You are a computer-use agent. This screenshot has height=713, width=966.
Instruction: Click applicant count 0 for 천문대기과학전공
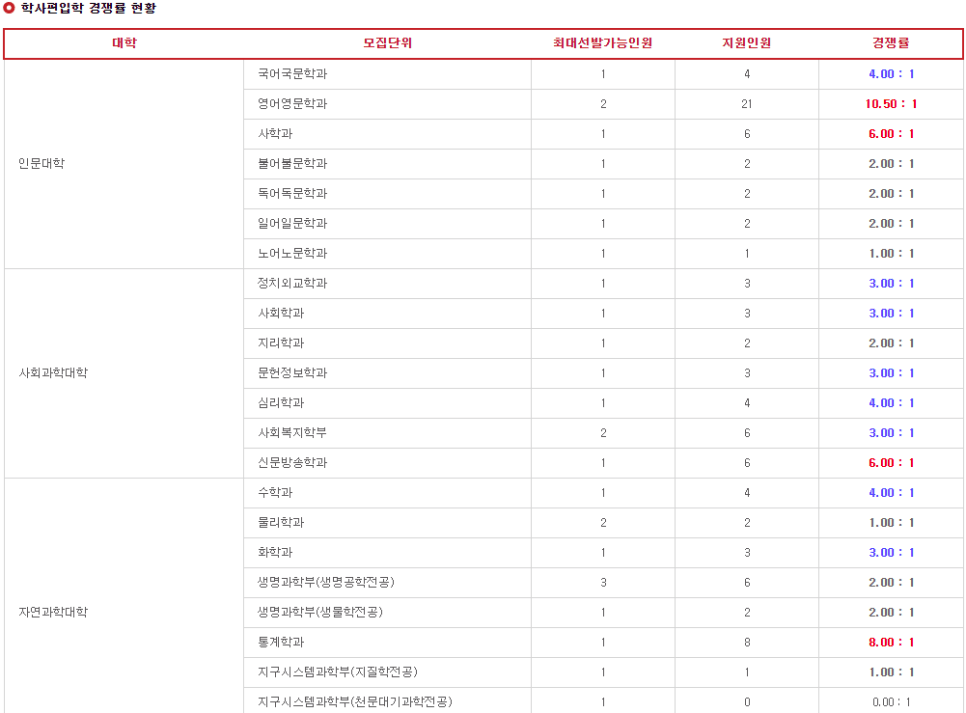click(747, 702)
